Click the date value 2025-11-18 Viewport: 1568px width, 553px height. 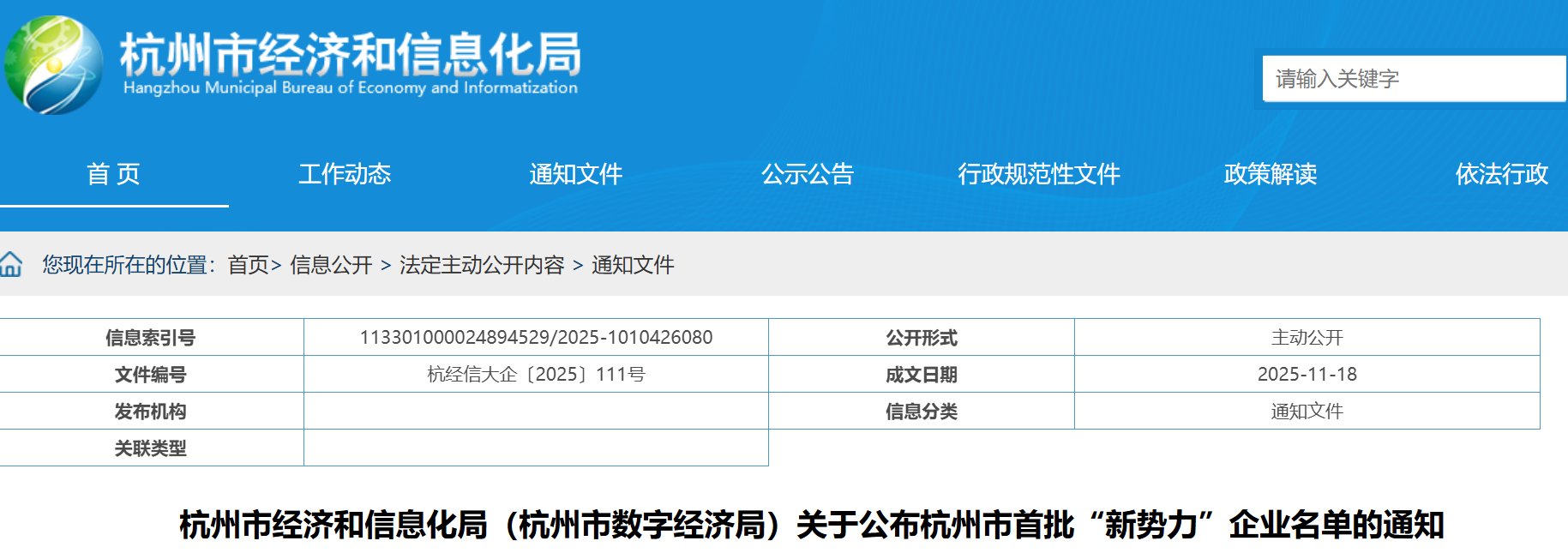coord(1307,375)
